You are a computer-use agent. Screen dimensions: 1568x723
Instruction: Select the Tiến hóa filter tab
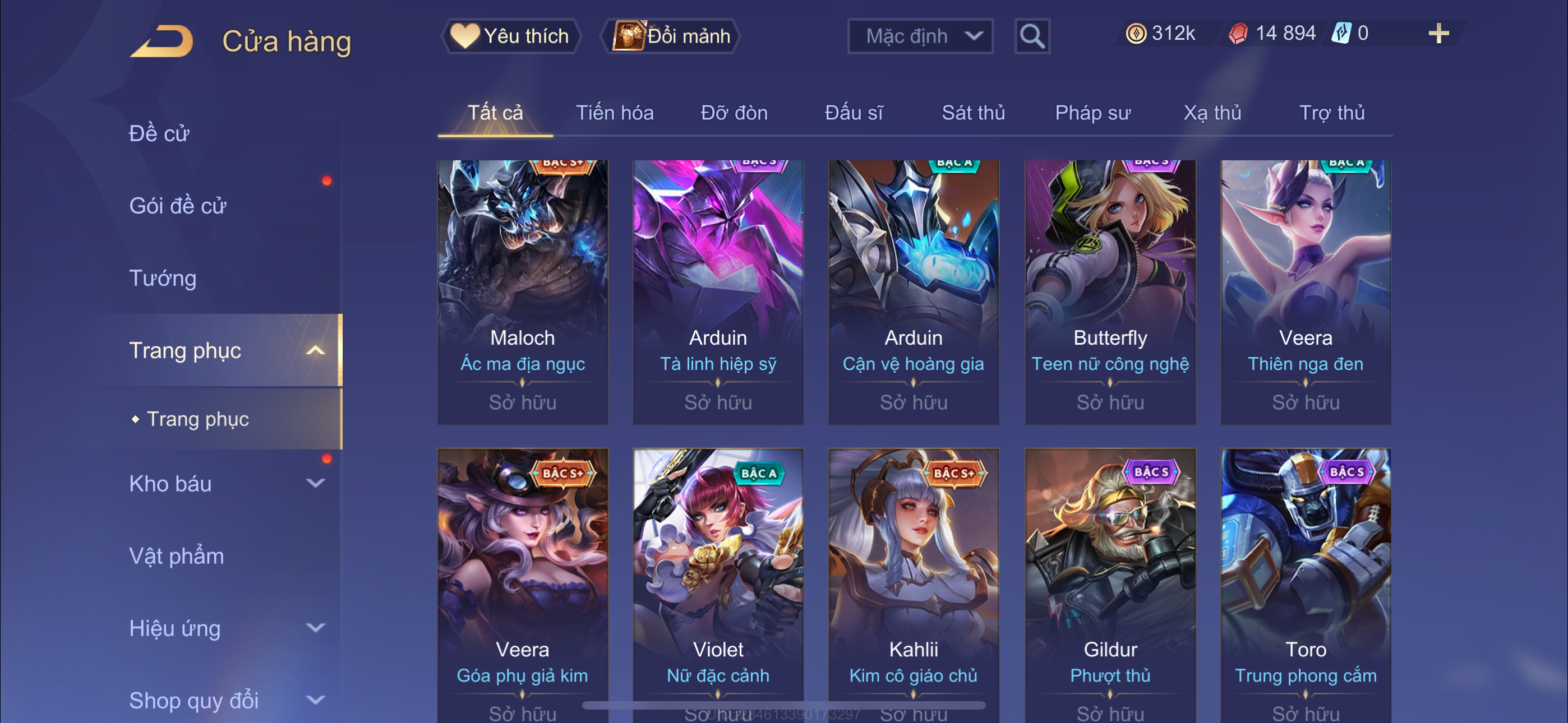click(615, 113)
